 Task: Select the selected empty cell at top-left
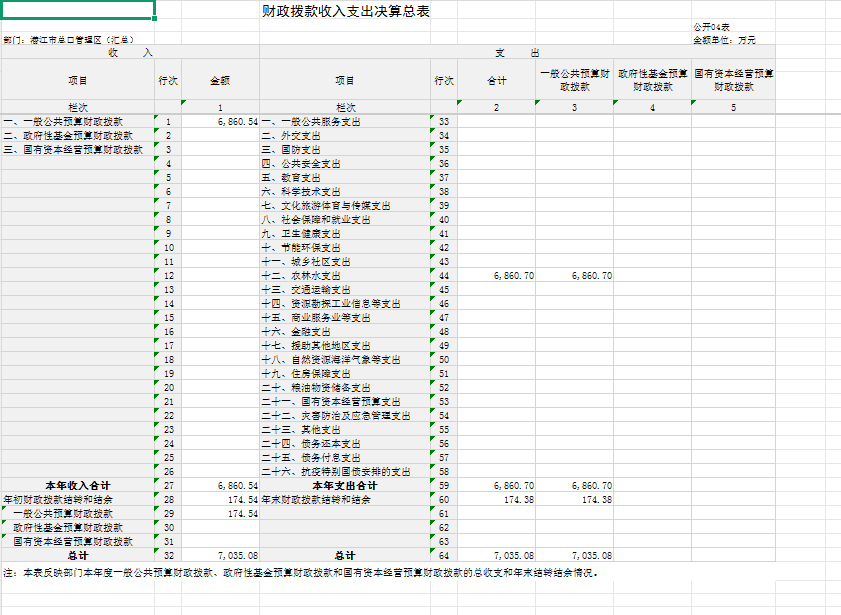pos(78,10)
